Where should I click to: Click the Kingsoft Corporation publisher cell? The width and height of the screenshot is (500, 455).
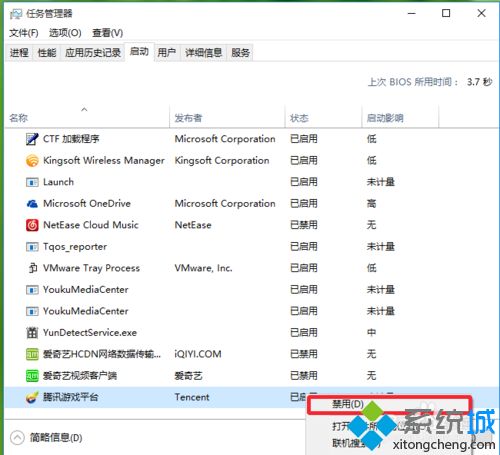222,161
